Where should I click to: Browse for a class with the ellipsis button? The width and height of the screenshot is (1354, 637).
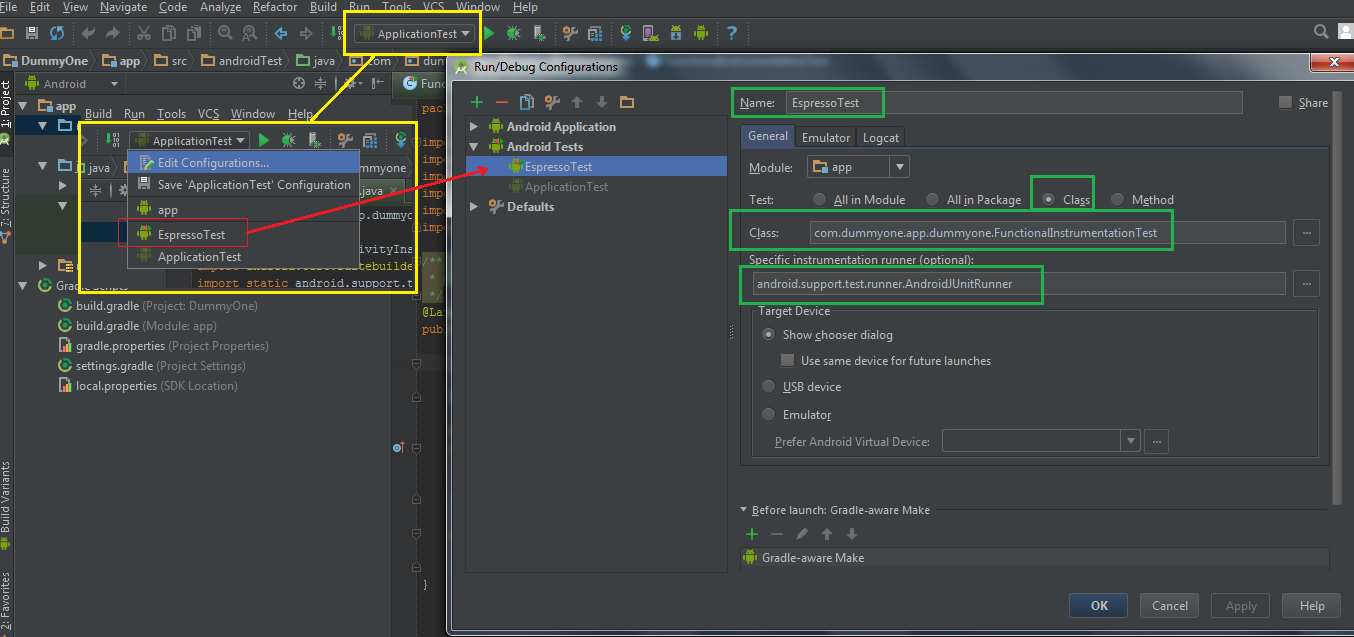[1306, 232]
